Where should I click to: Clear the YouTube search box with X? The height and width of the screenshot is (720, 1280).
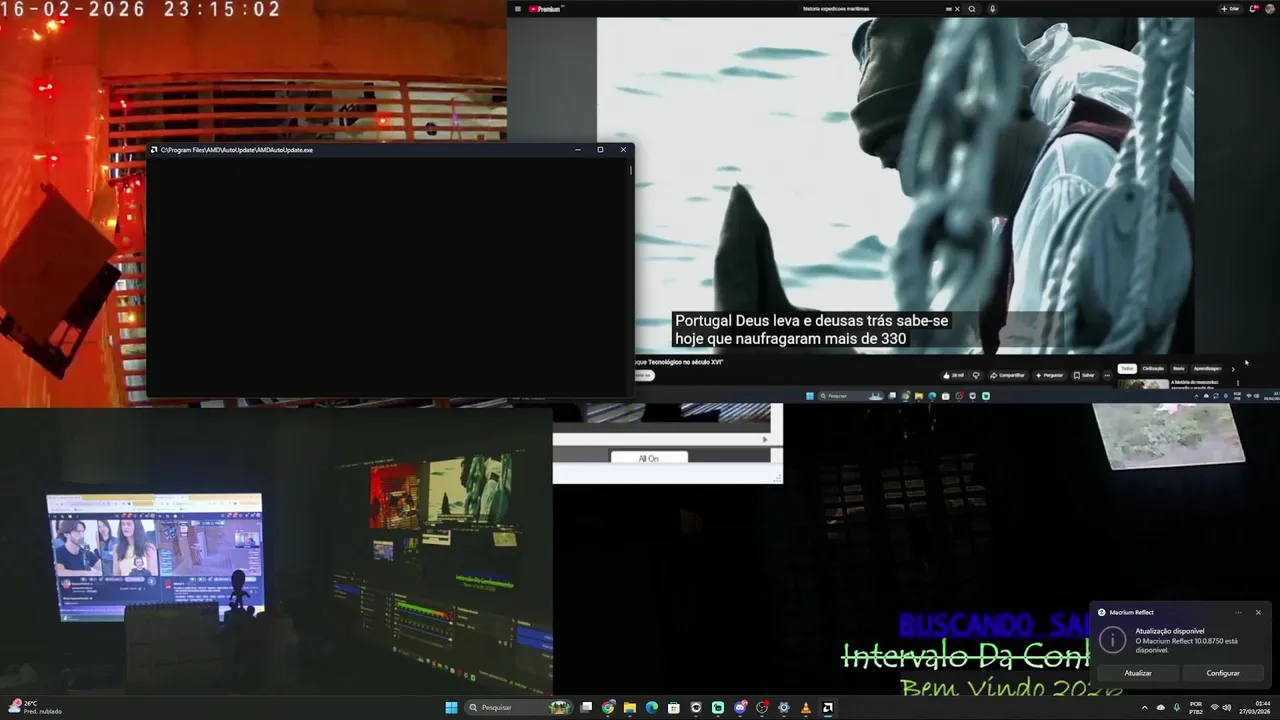click(x=957, y=9)
